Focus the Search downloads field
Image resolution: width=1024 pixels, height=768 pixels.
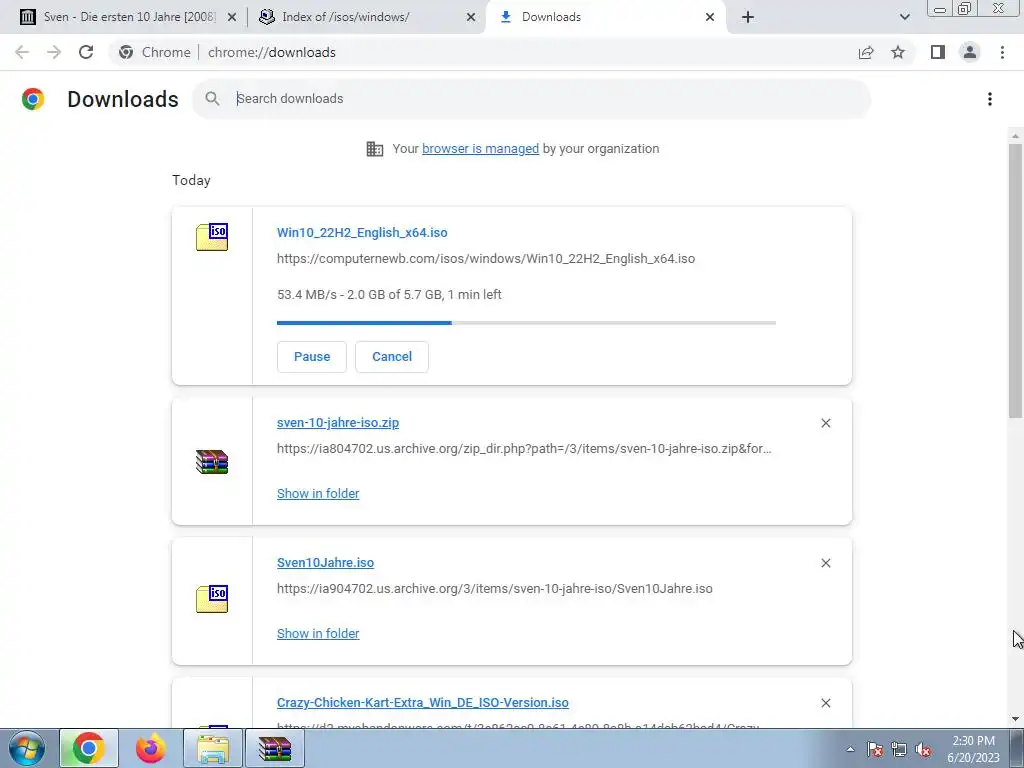(x=532, y=99)
